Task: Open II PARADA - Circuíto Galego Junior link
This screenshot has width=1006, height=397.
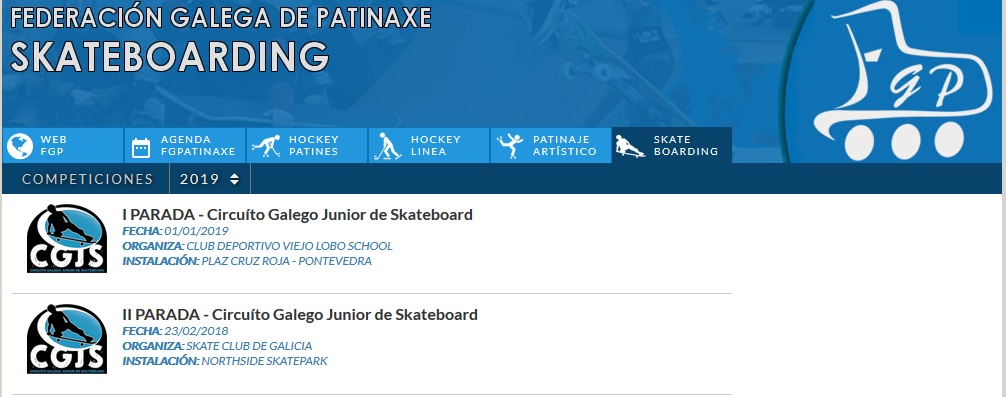Action: point(300,314)
